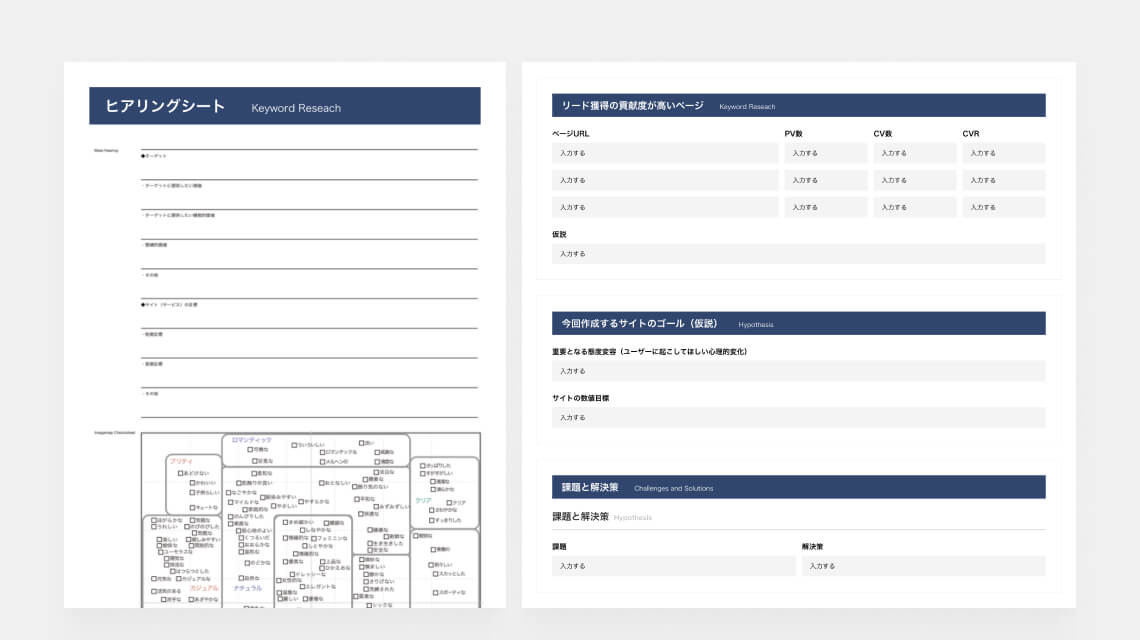Viewport: 1140px width, 640px height.
Task: Check the かわいい checkbox
Action: coord(193,483)
